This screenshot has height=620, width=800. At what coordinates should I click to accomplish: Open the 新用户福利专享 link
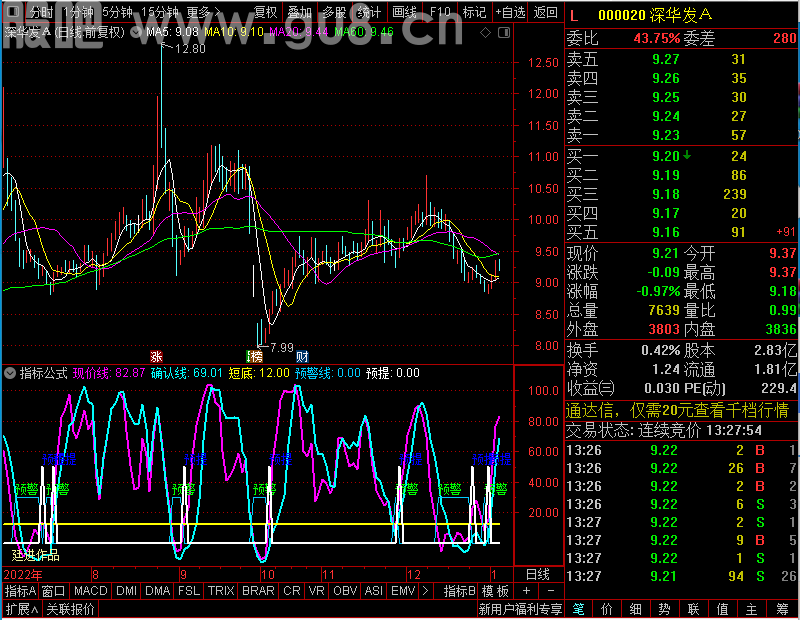[x=520, y=609]
